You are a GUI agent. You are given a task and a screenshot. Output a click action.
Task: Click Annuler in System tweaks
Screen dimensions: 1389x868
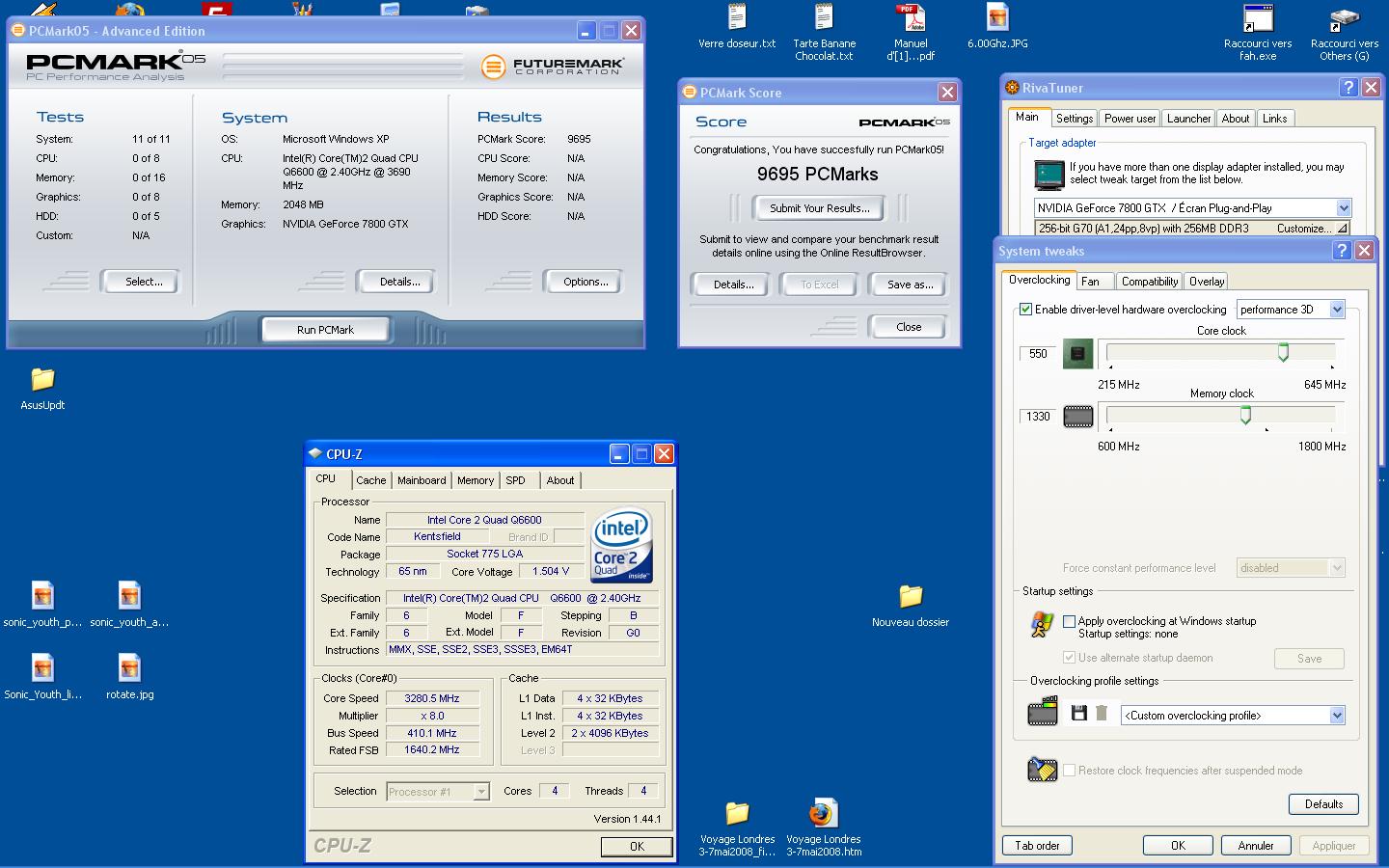click(1256, 846)
